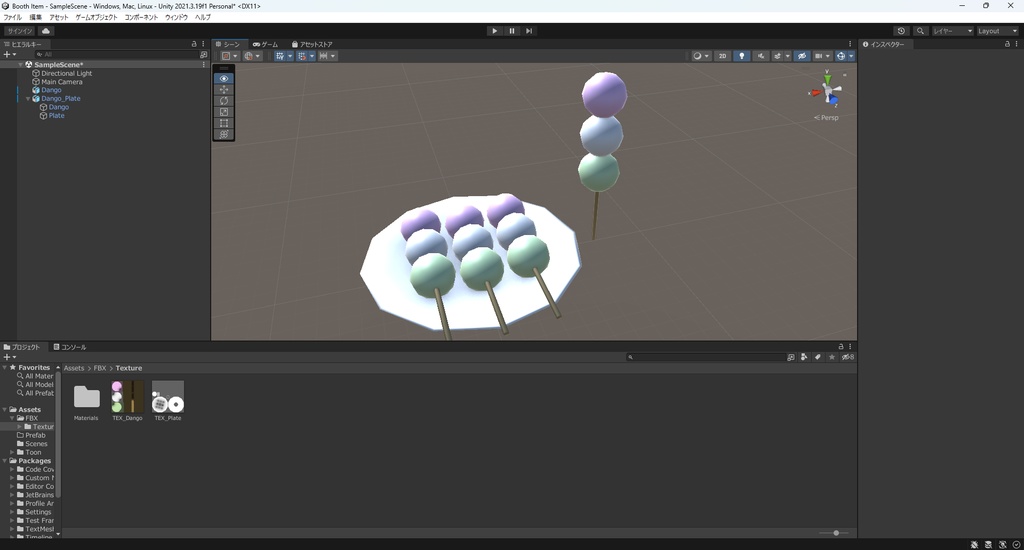The image size is (1024, 550).
Task: Open the Hierarchy panel three-dot menu
Action: [x=203, y=44]
